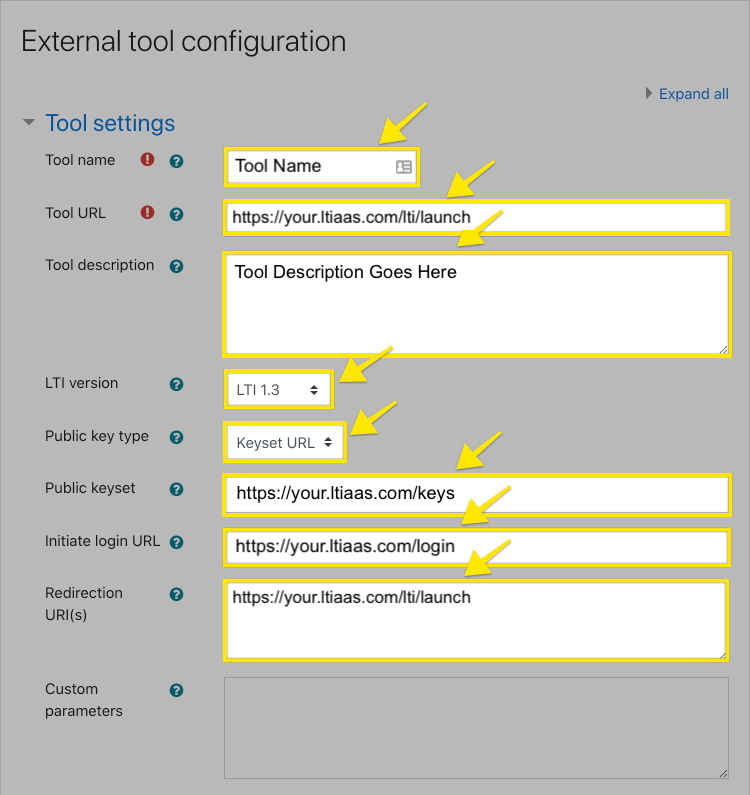750x795 pixels.
Task: Collapse the Tool settings section
Action: point(29,122)
